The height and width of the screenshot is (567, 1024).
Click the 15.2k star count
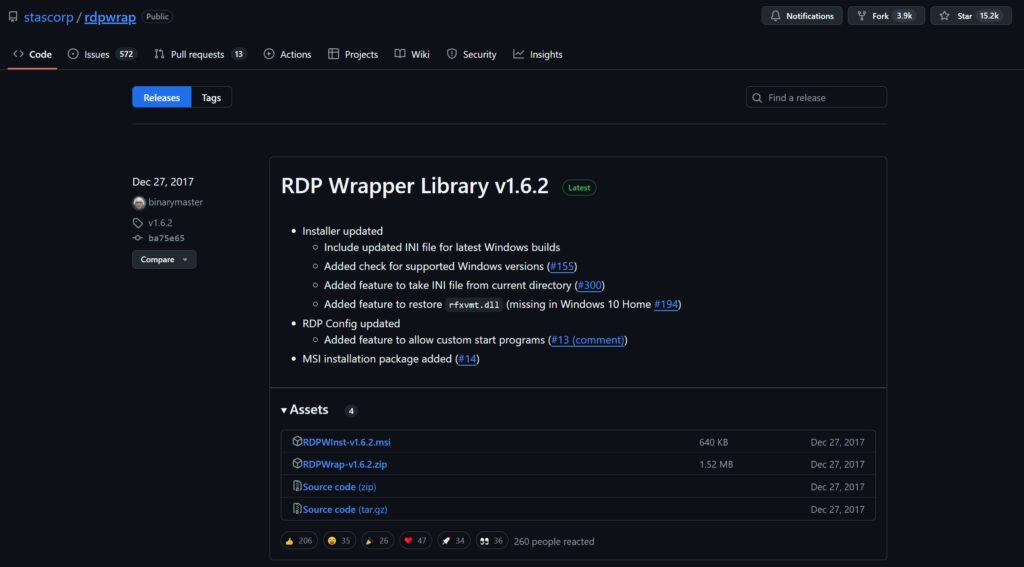989,16
